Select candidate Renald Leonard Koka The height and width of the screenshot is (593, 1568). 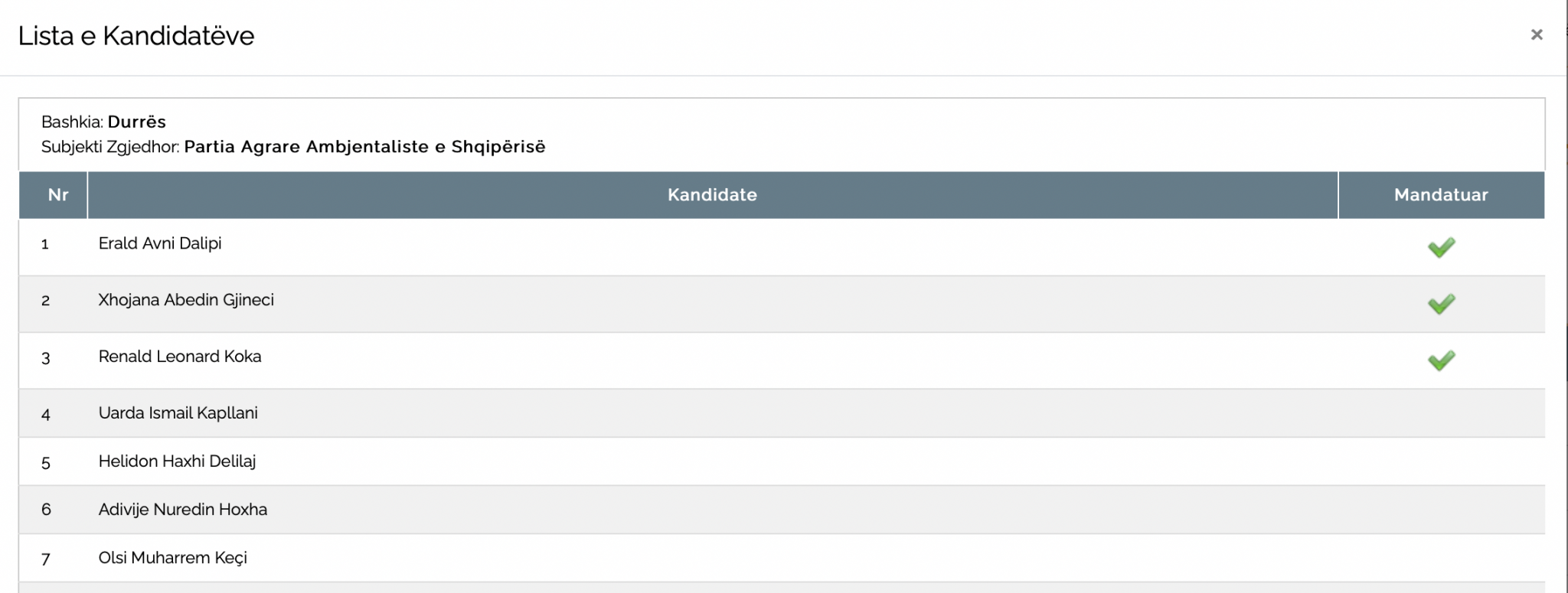coord(180,357)
